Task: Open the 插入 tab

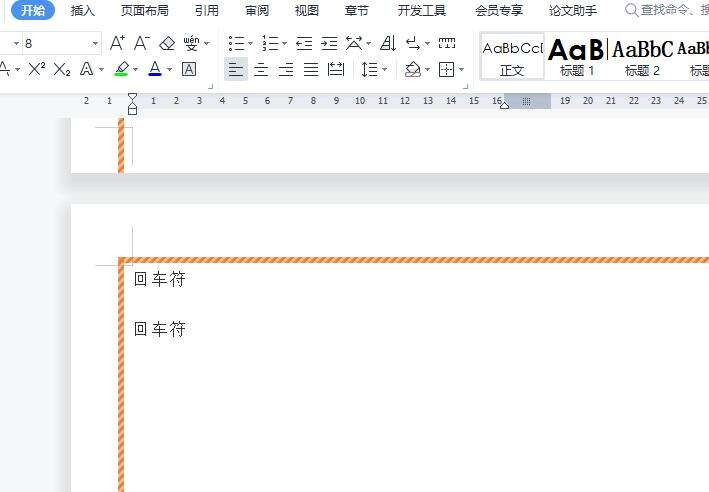Action: [83, 10]
